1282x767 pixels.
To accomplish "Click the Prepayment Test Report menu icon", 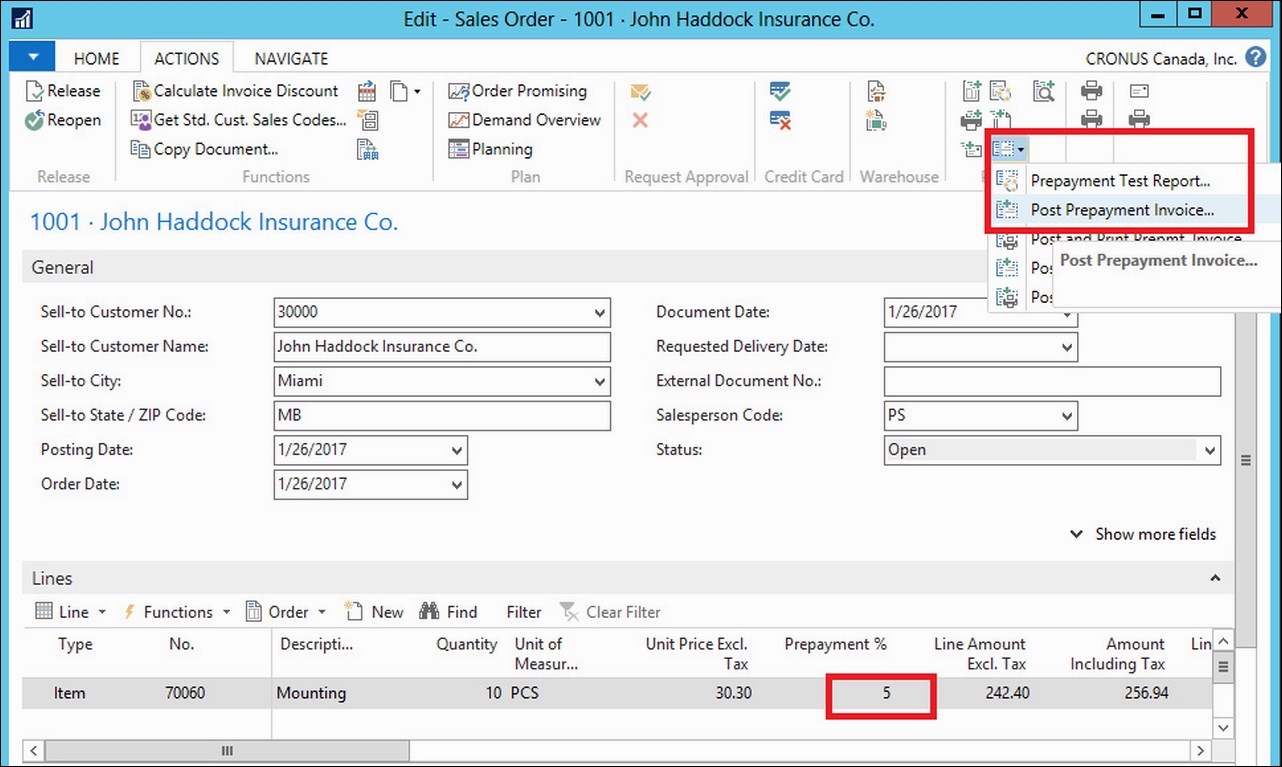I will [1008, 181].
